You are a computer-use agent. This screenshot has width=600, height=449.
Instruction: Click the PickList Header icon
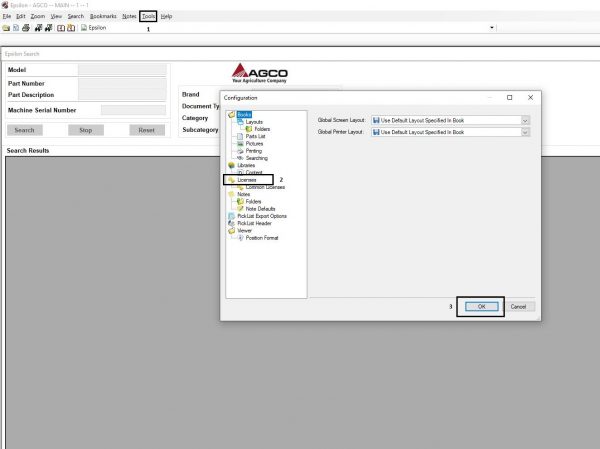click(x=232, y=223)
